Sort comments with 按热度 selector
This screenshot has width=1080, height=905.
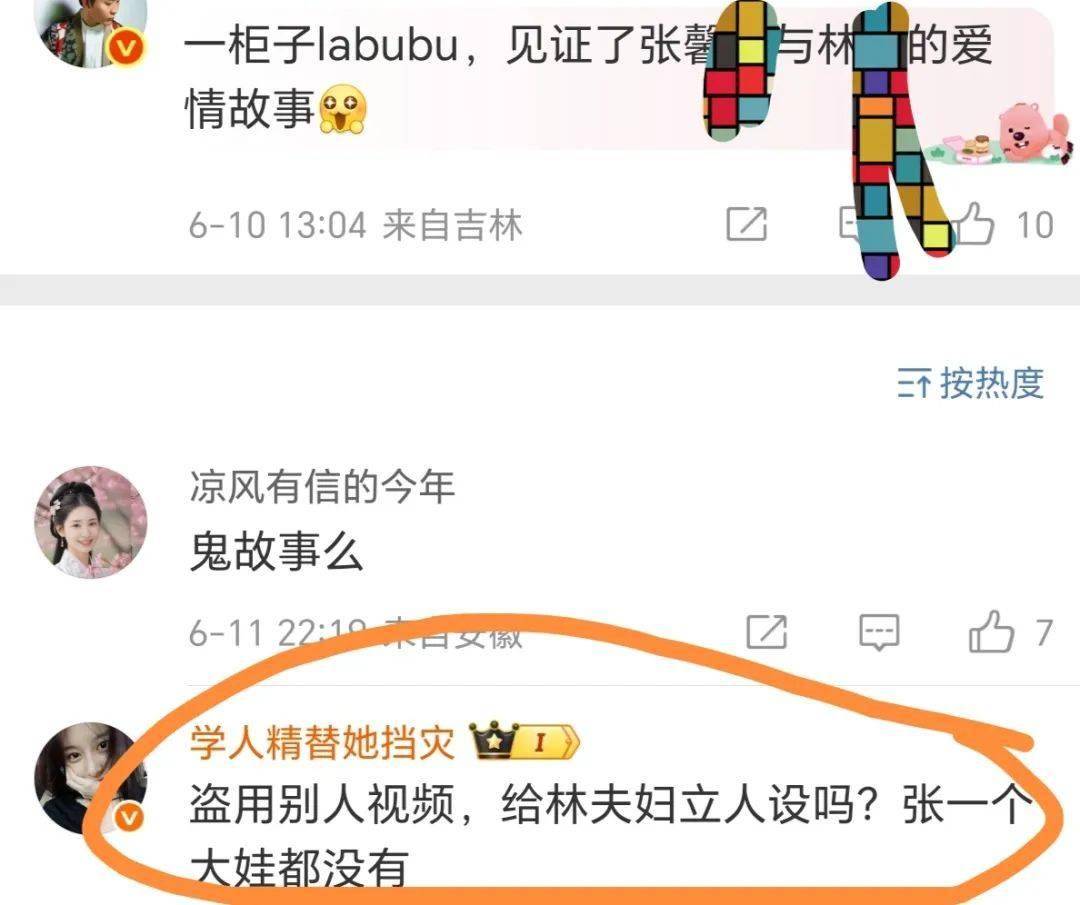click(x=971, y=382)
